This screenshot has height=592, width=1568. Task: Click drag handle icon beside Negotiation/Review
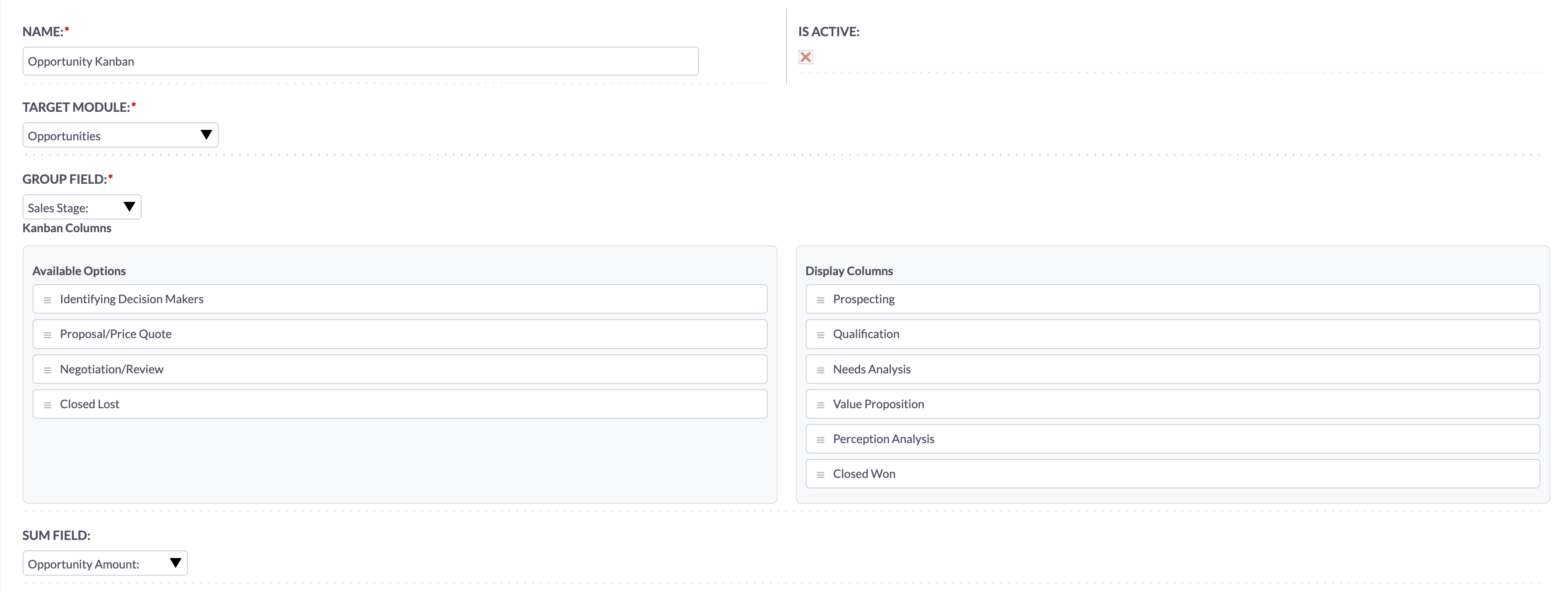[48, 370]
